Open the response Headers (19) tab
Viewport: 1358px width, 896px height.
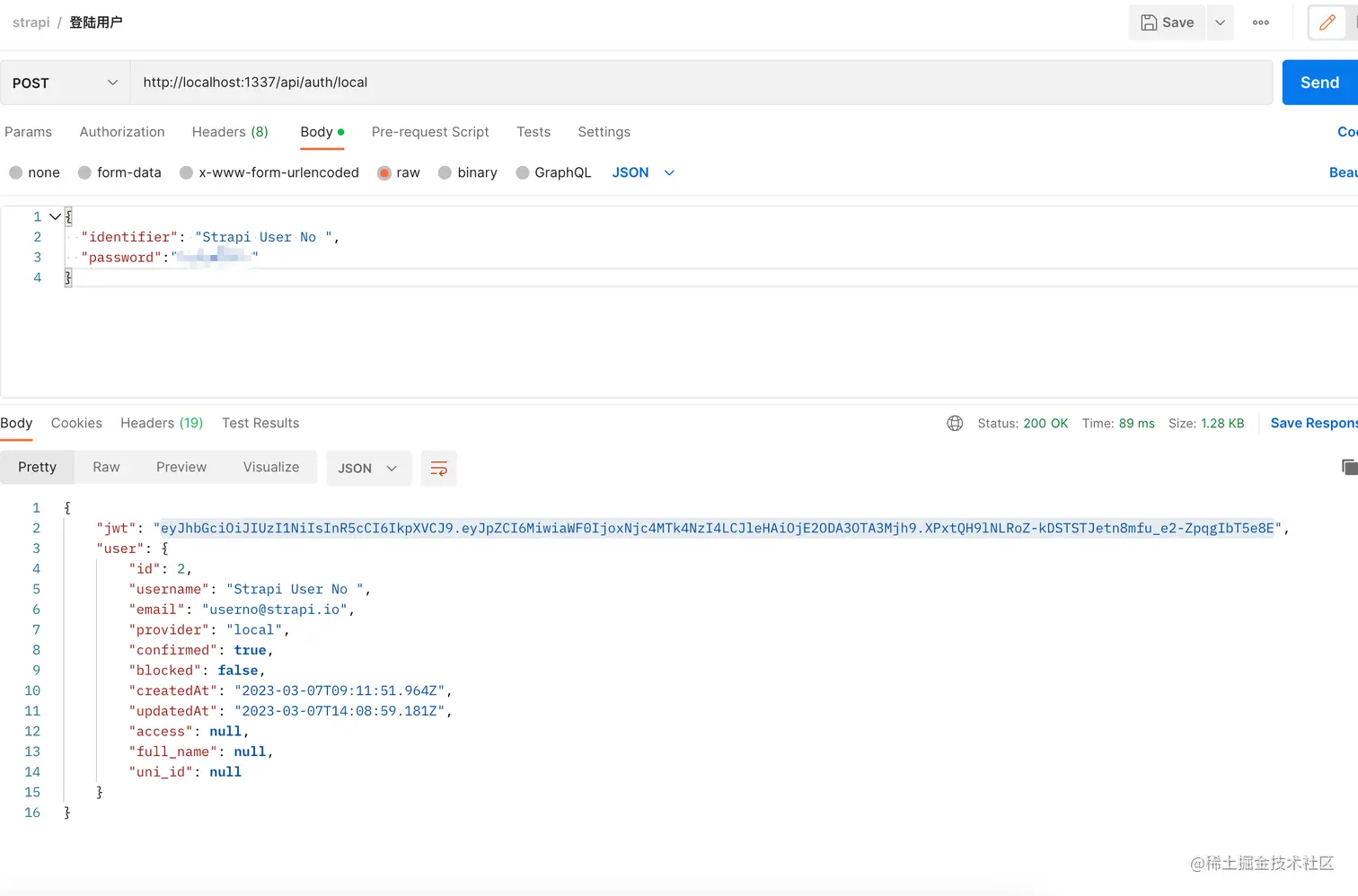coord(162,423)
